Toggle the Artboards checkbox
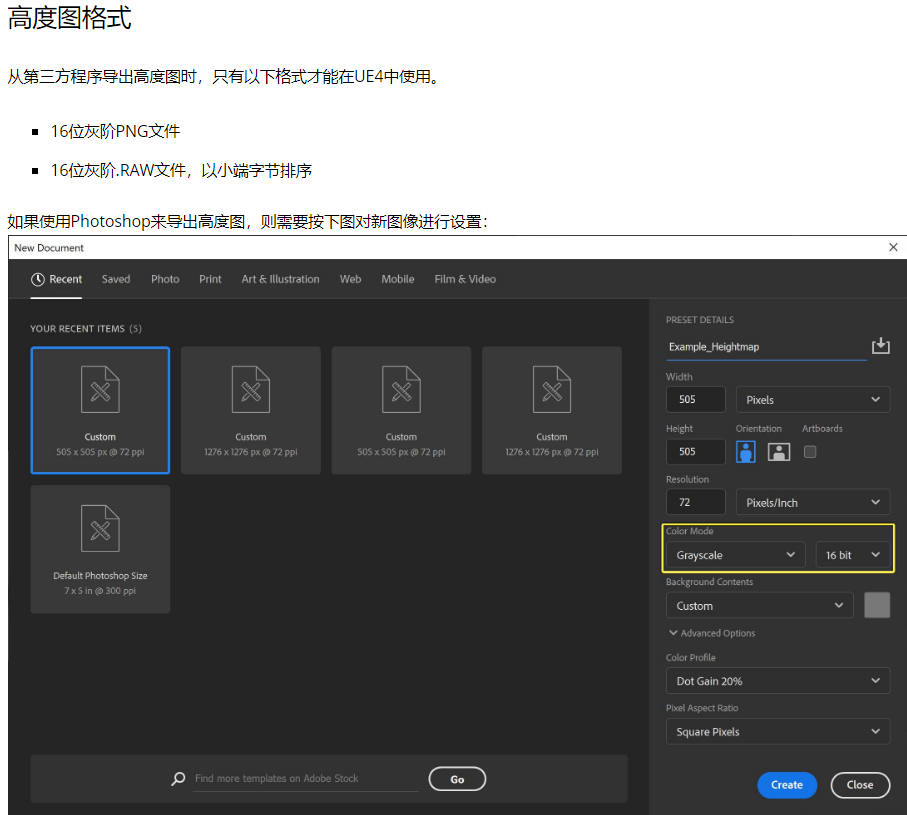 (810, 452)
